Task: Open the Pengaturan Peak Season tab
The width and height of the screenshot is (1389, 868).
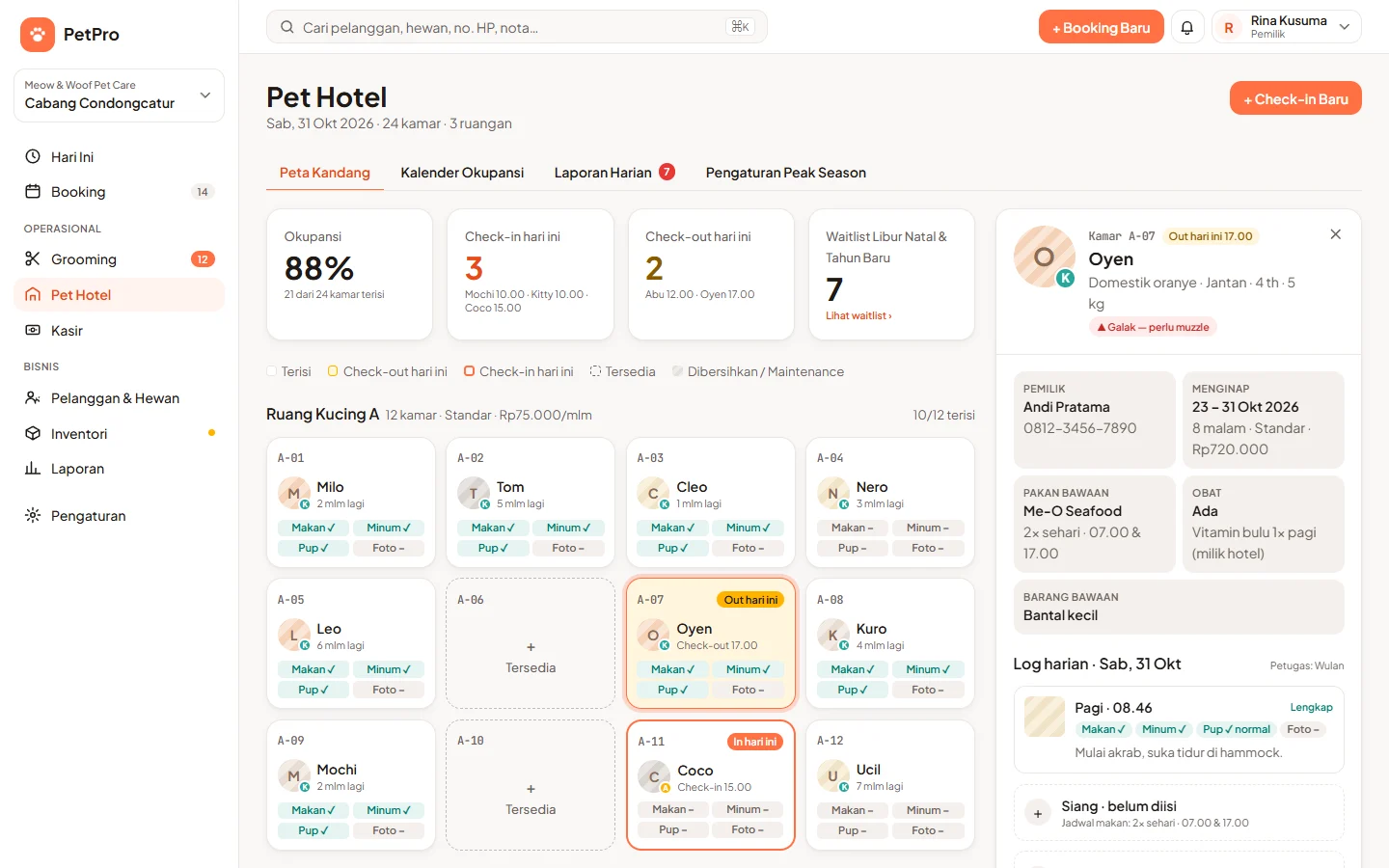Action: (x=786, y=173)
